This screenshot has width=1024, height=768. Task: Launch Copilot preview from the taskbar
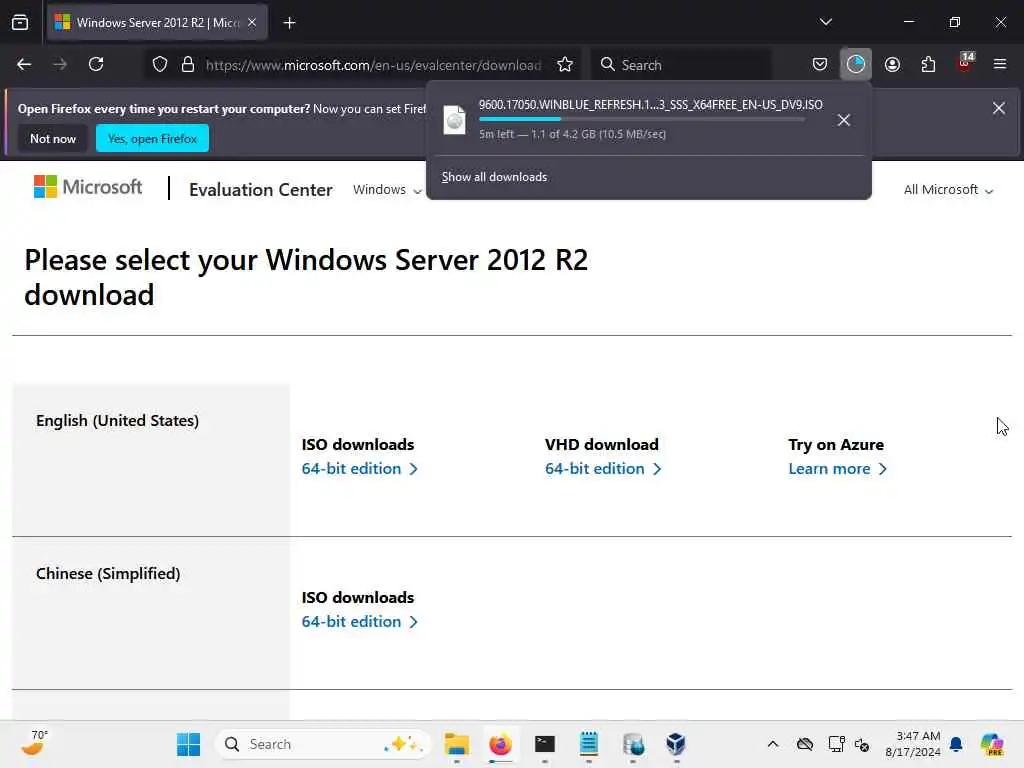pyautogui.click(x=991, y=744)
